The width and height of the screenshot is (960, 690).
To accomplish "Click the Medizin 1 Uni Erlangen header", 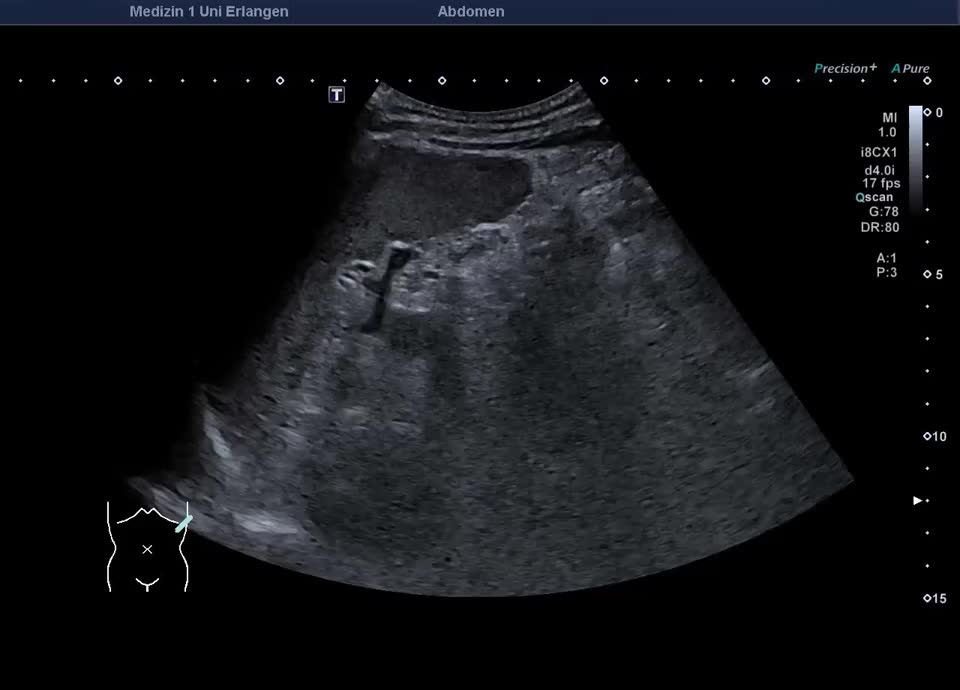I will click(x=209, y=12).
